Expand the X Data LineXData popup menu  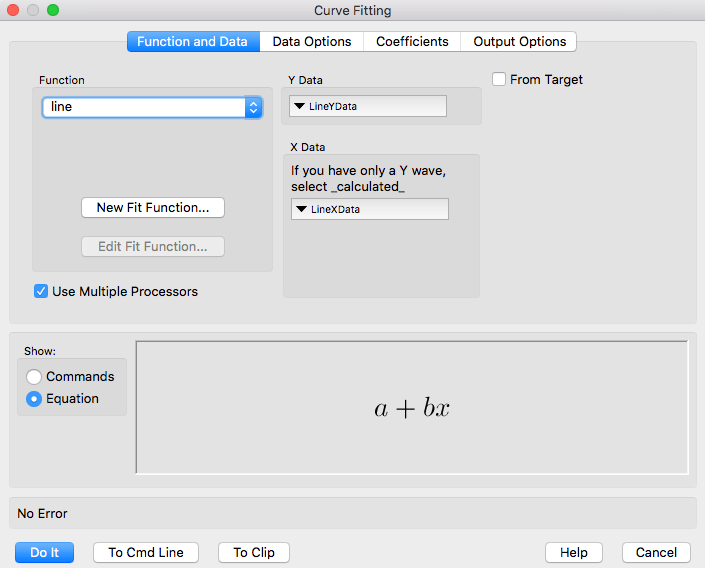(x=369, y=209)
